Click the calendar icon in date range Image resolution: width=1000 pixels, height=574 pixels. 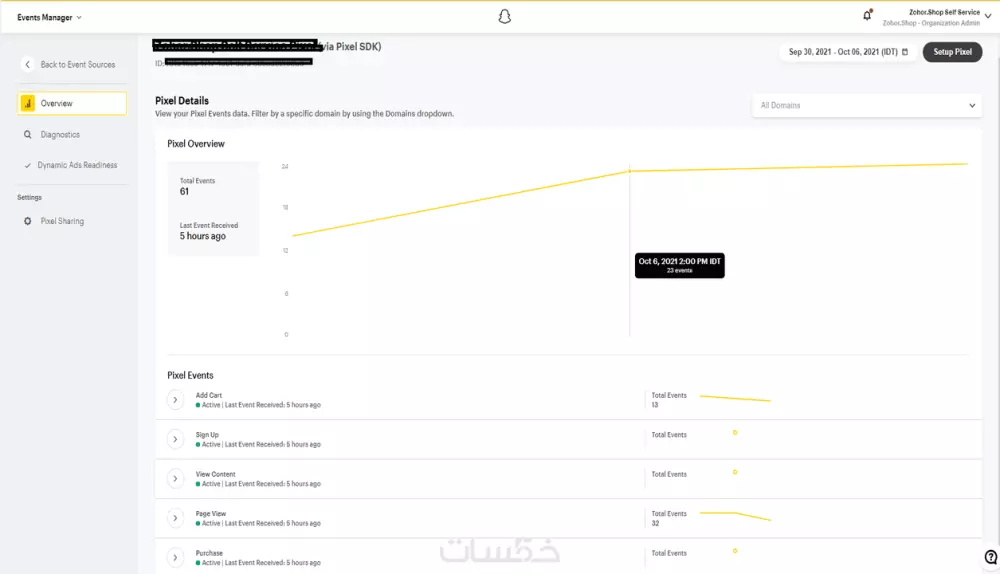coord(905,52)
